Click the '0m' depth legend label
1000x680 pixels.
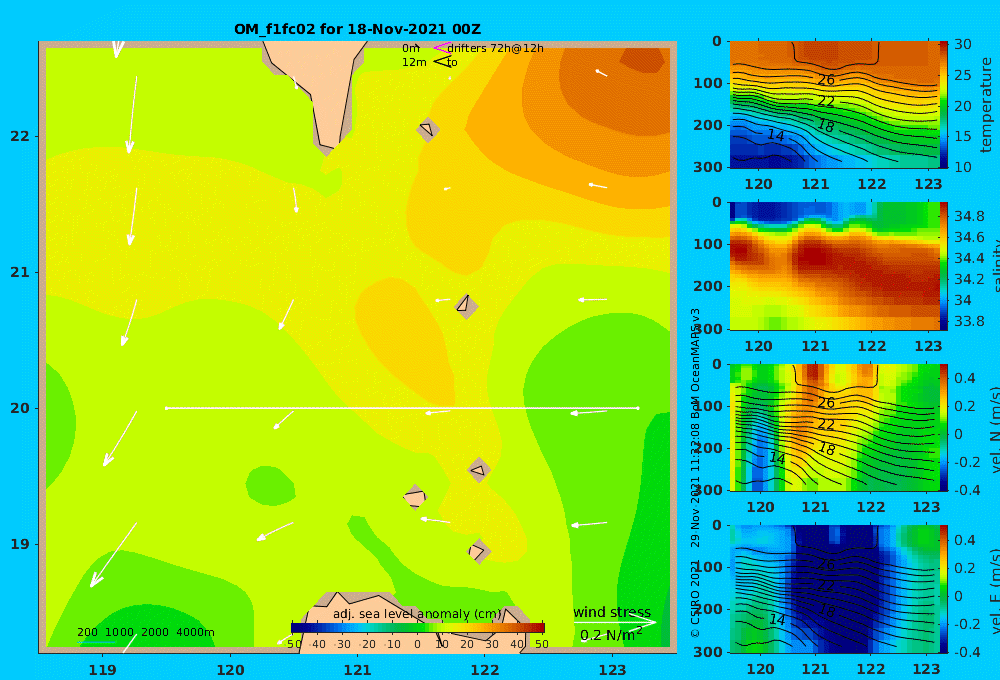point(411,48)
